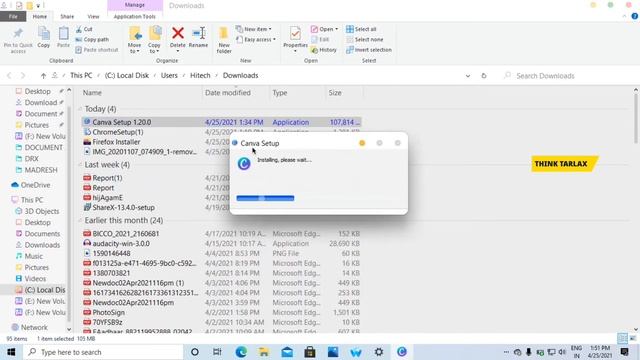Expand the Open dropdown in ribbon
This screenshot has width=640, height=360.
324,29
